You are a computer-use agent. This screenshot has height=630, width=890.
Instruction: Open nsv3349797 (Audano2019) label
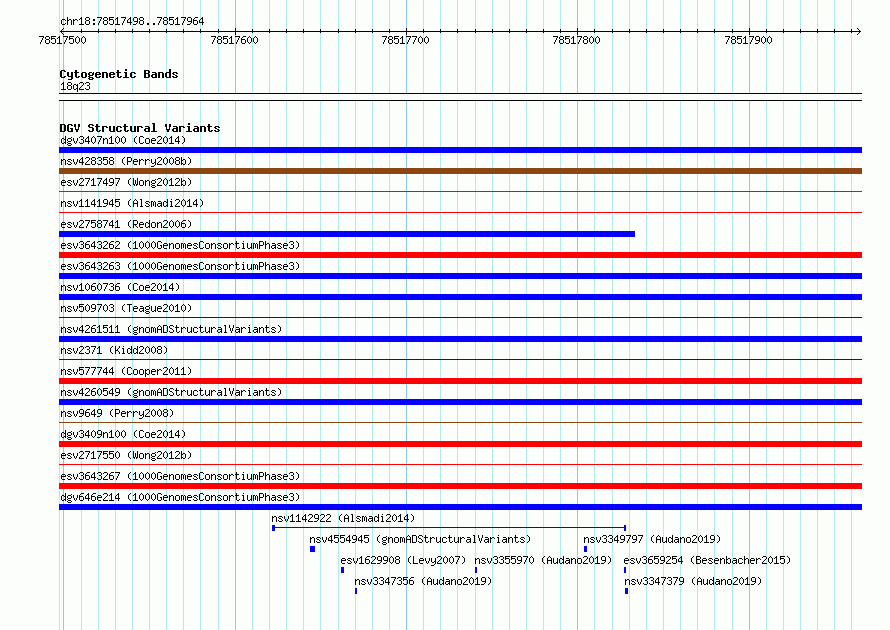pos(652,539)
